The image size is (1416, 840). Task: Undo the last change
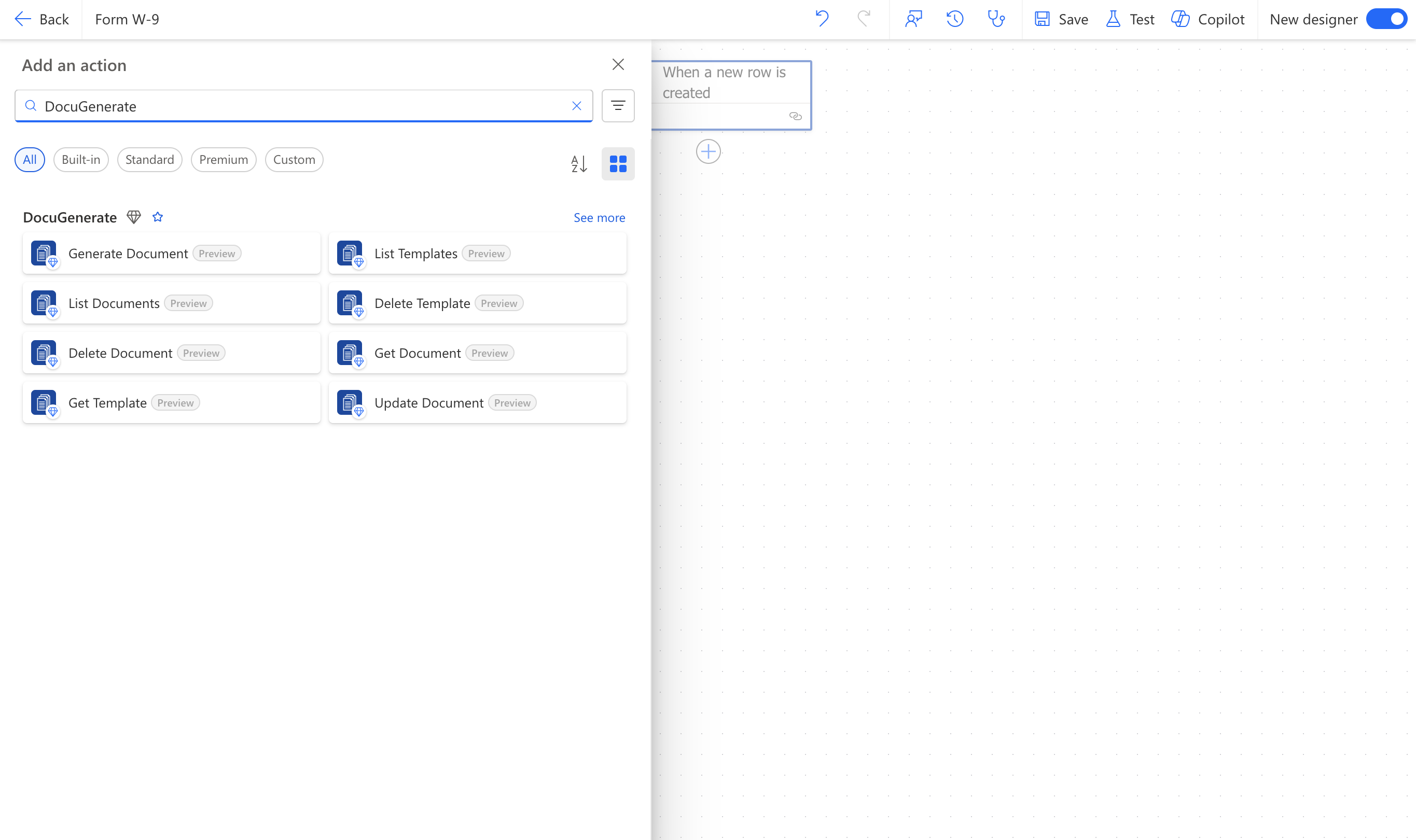pos(822,19)
